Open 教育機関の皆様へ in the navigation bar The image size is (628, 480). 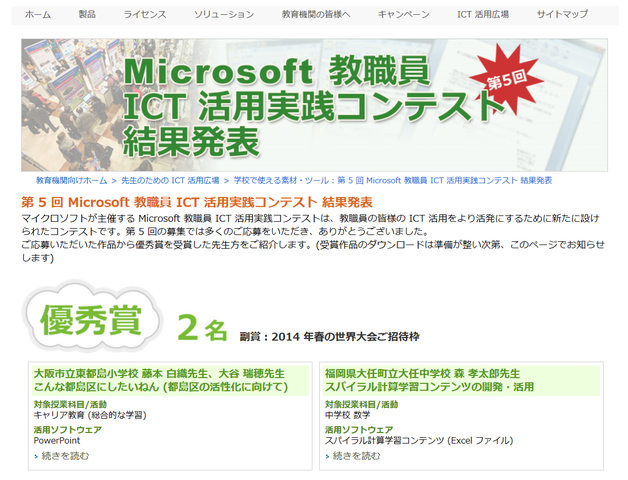(x=316, y=14)
